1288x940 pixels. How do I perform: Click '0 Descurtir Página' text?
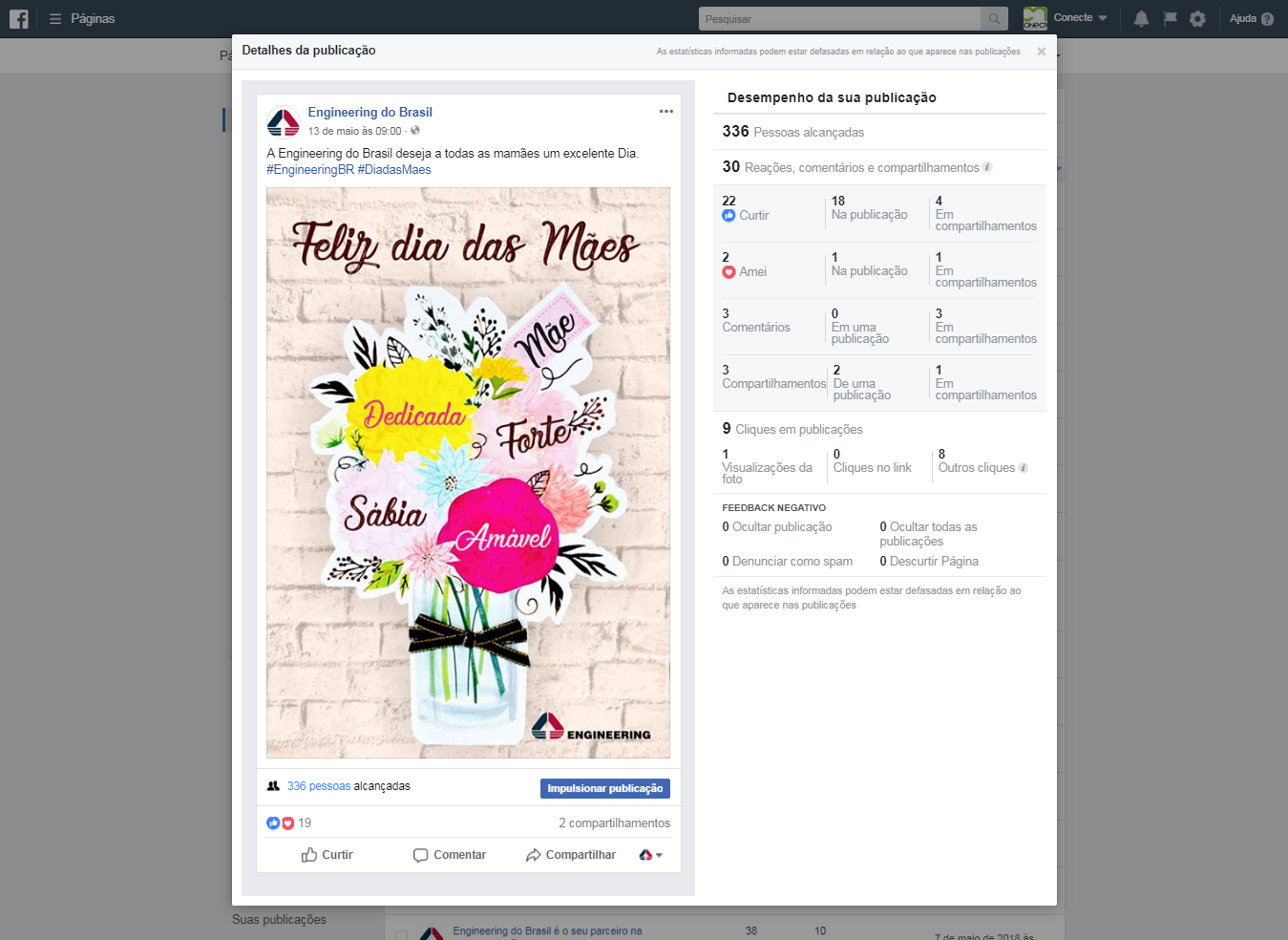pyautogui.click(x=929, y=562)
